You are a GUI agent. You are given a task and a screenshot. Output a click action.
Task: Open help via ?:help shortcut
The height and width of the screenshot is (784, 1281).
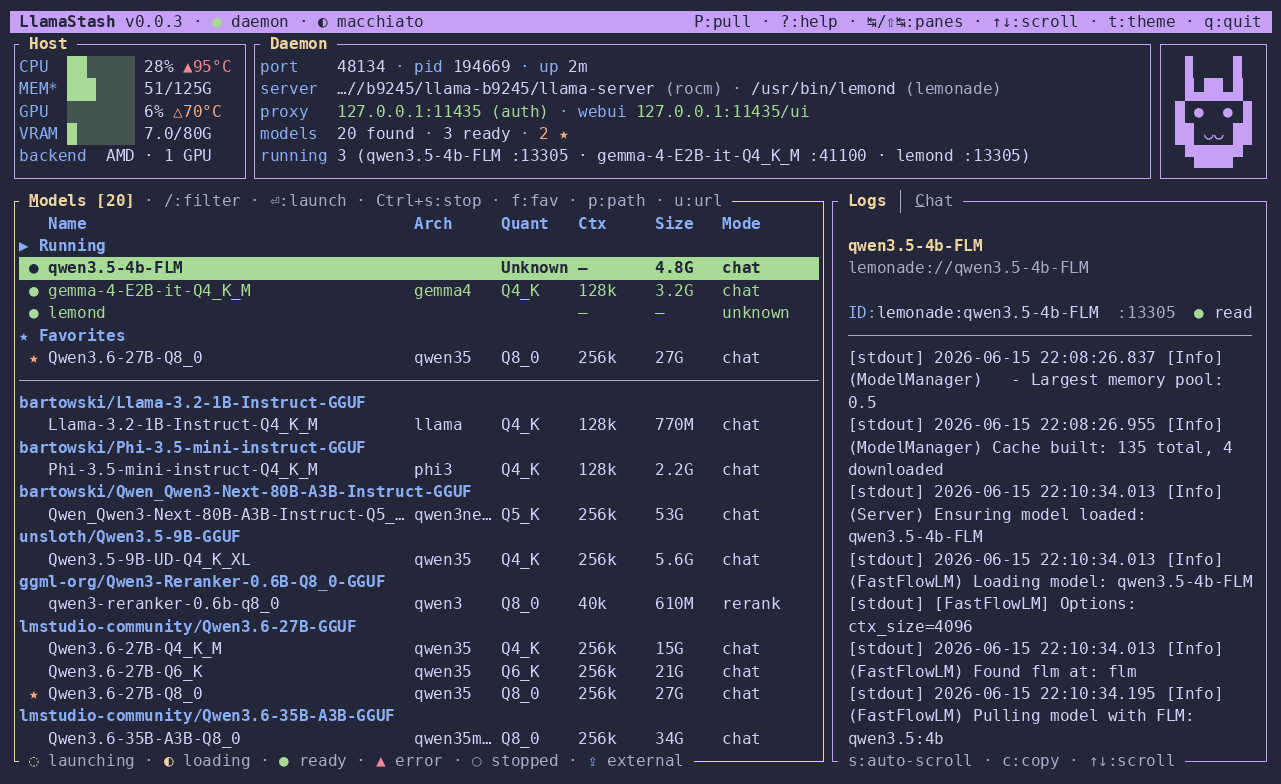point(805,21)
